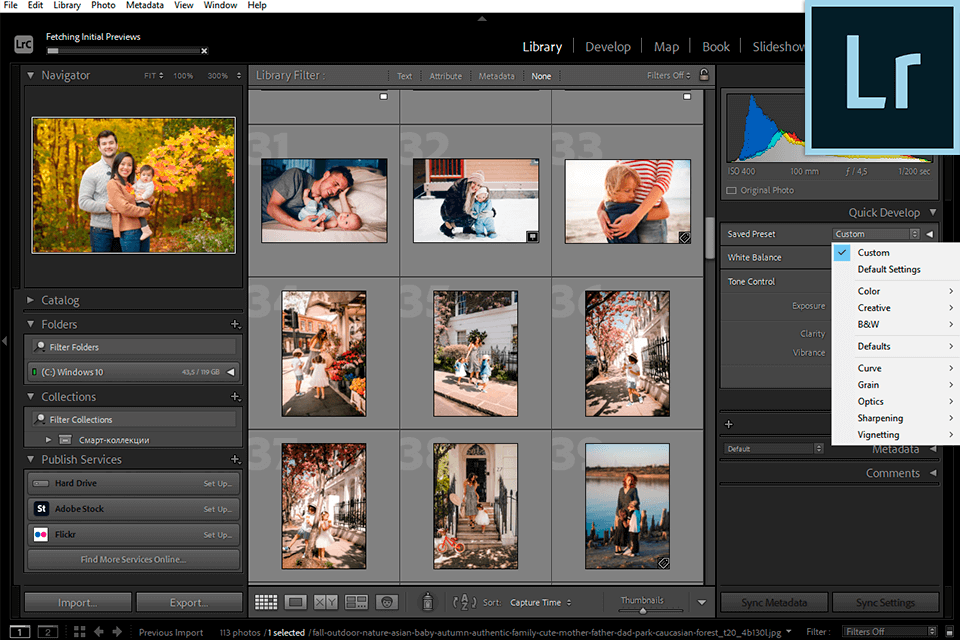
Task: Switch to Loupe view mode
Action: point(296,602)
